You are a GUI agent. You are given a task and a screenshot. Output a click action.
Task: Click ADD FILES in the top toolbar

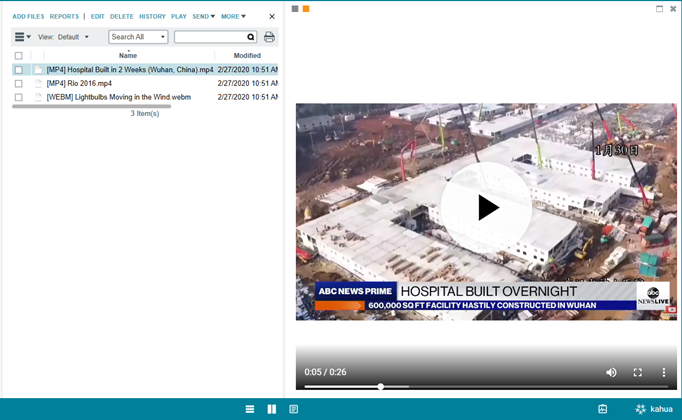coord(28,17)
